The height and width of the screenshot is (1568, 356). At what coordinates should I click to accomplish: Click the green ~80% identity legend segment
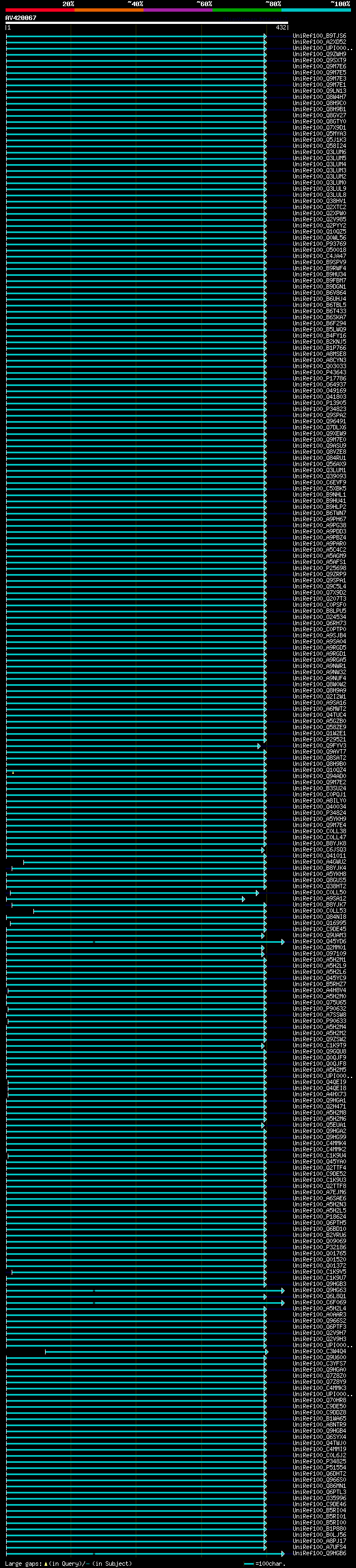pyautogui.click(x=247, y=10)
